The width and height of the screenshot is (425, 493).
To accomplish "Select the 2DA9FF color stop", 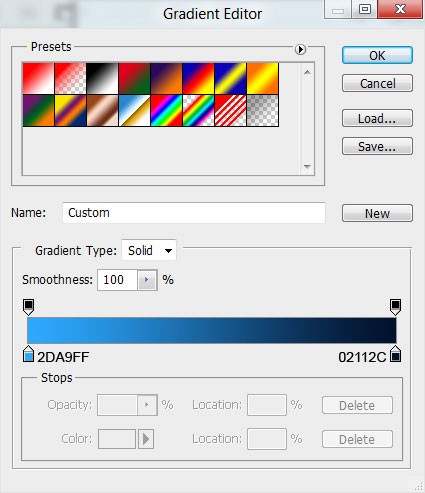I will [x=29, y=354].
